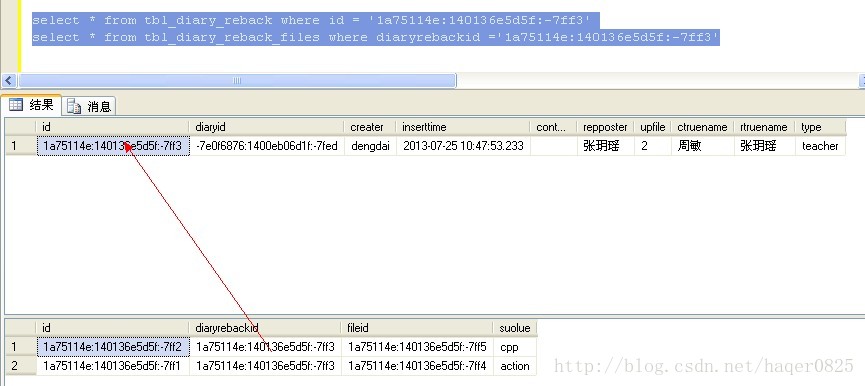Select the cpp suolue cell
Screen dimensions: 865x386
click(515, 347)
